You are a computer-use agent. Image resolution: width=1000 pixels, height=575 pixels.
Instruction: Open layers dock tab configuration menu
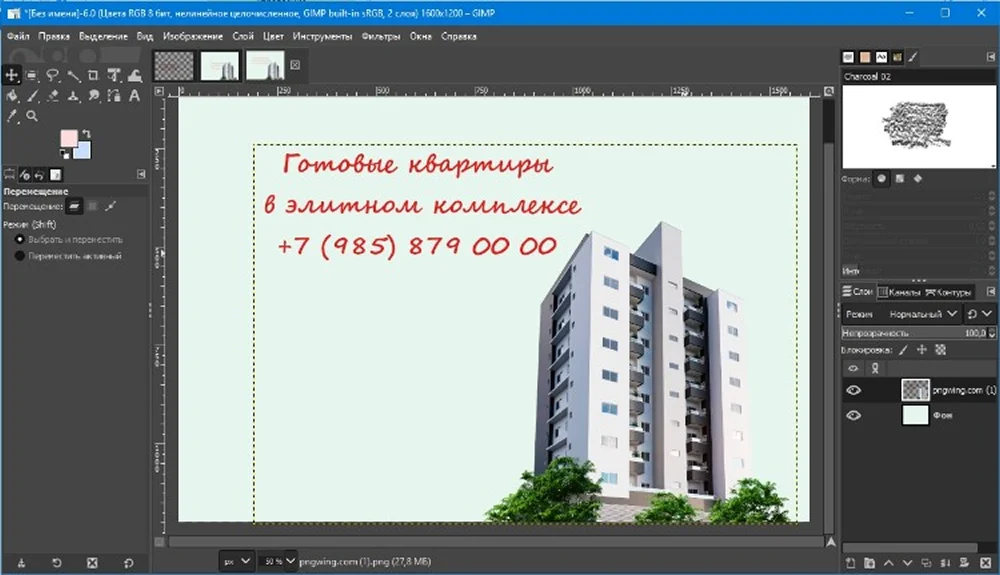(990, 291)
